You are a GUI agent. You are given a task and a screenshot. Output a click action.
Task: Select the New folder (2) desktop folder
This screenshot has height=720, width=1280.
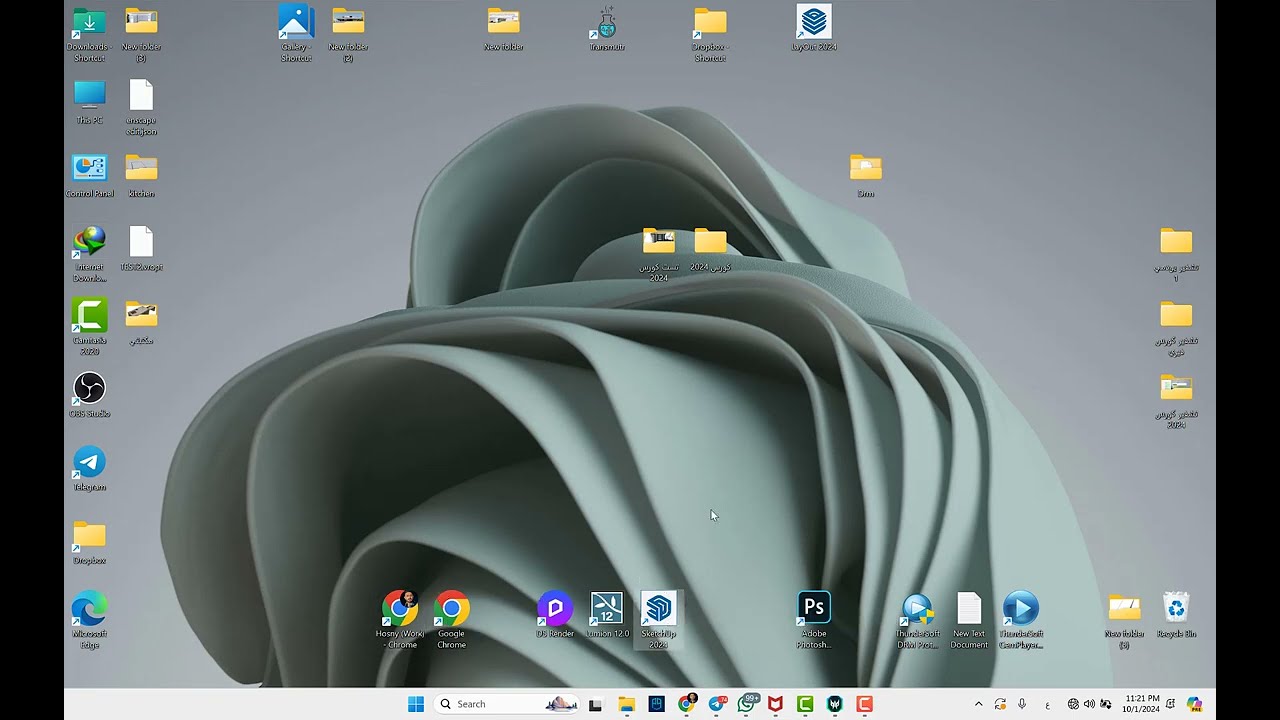(348, 34)
